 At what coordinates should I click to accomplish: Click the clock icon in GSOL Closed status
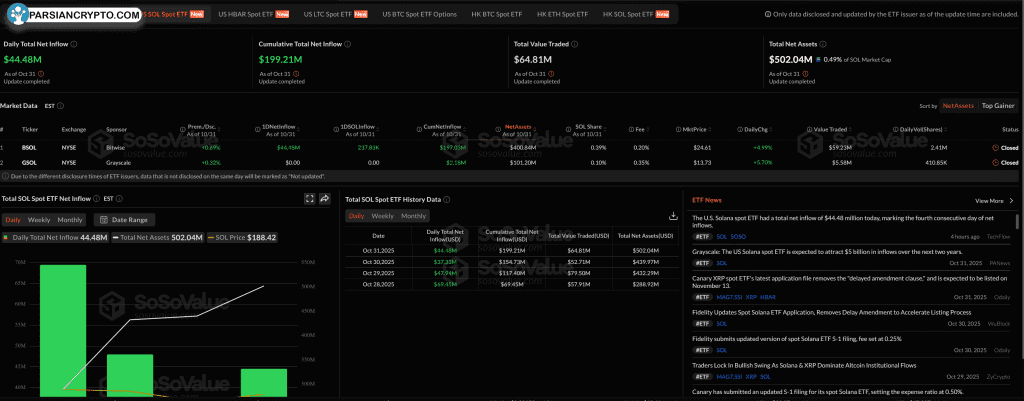coord(995,163)
